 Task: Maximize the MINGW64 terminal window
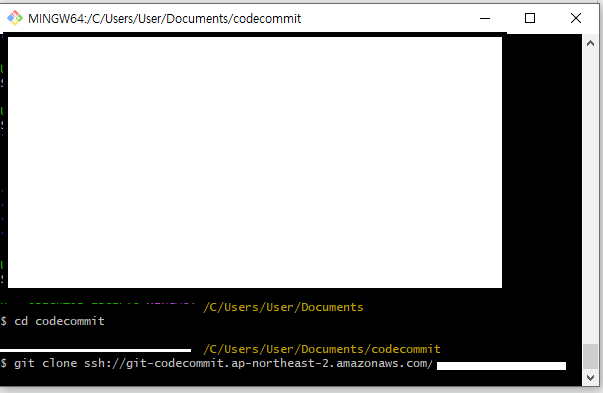point(530,18)
